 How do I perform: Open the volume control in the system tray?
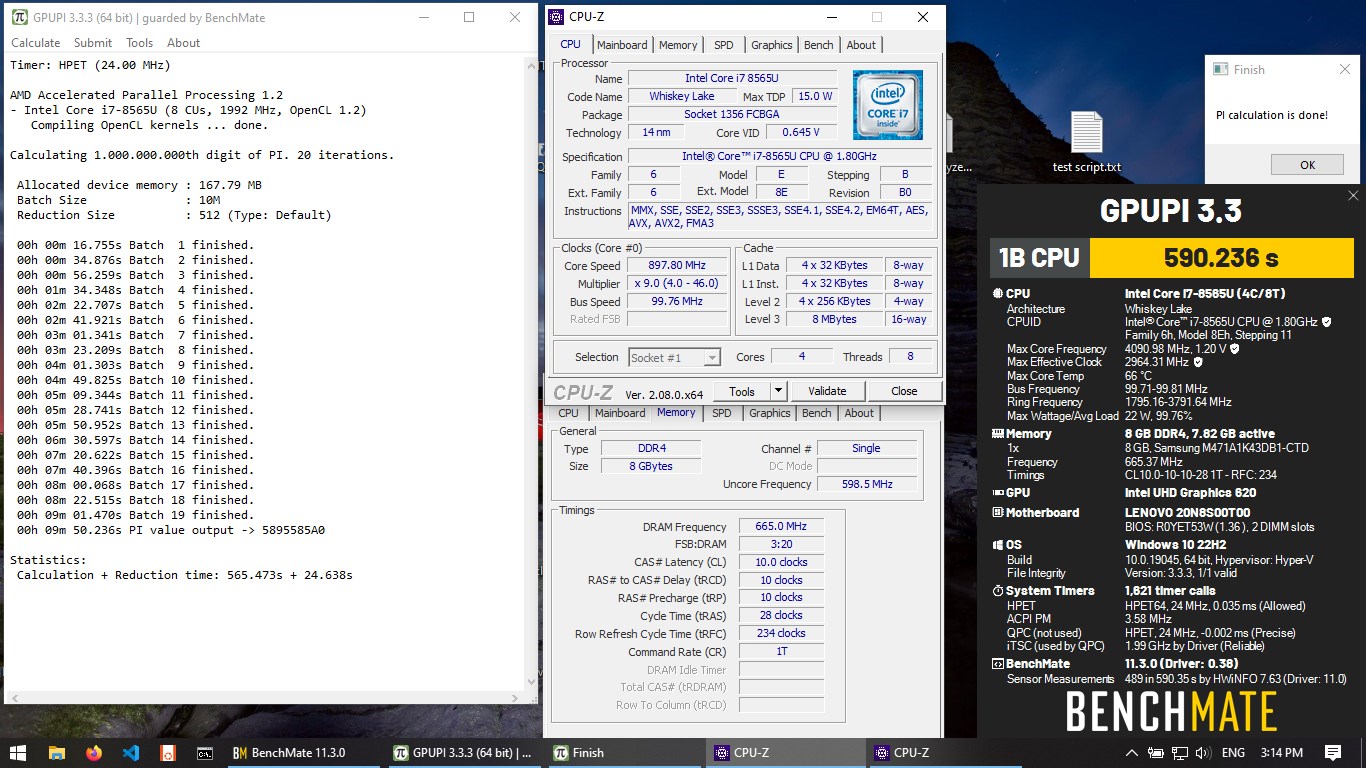pos(1201,753)
